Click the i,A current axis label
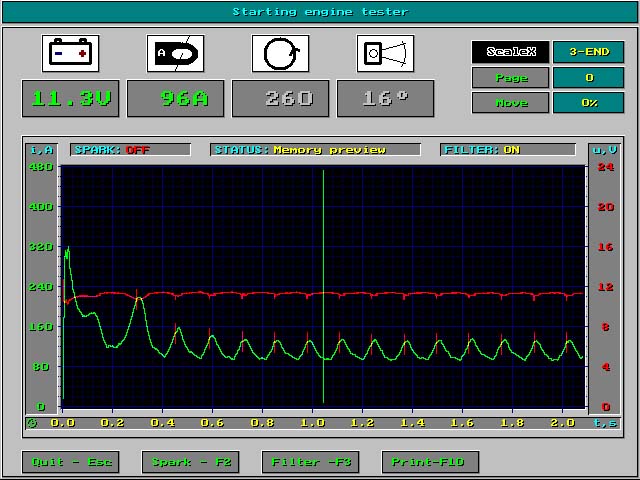Image resolution: width=640 pixels, height=480 pixels. click(x=42, y=150)
